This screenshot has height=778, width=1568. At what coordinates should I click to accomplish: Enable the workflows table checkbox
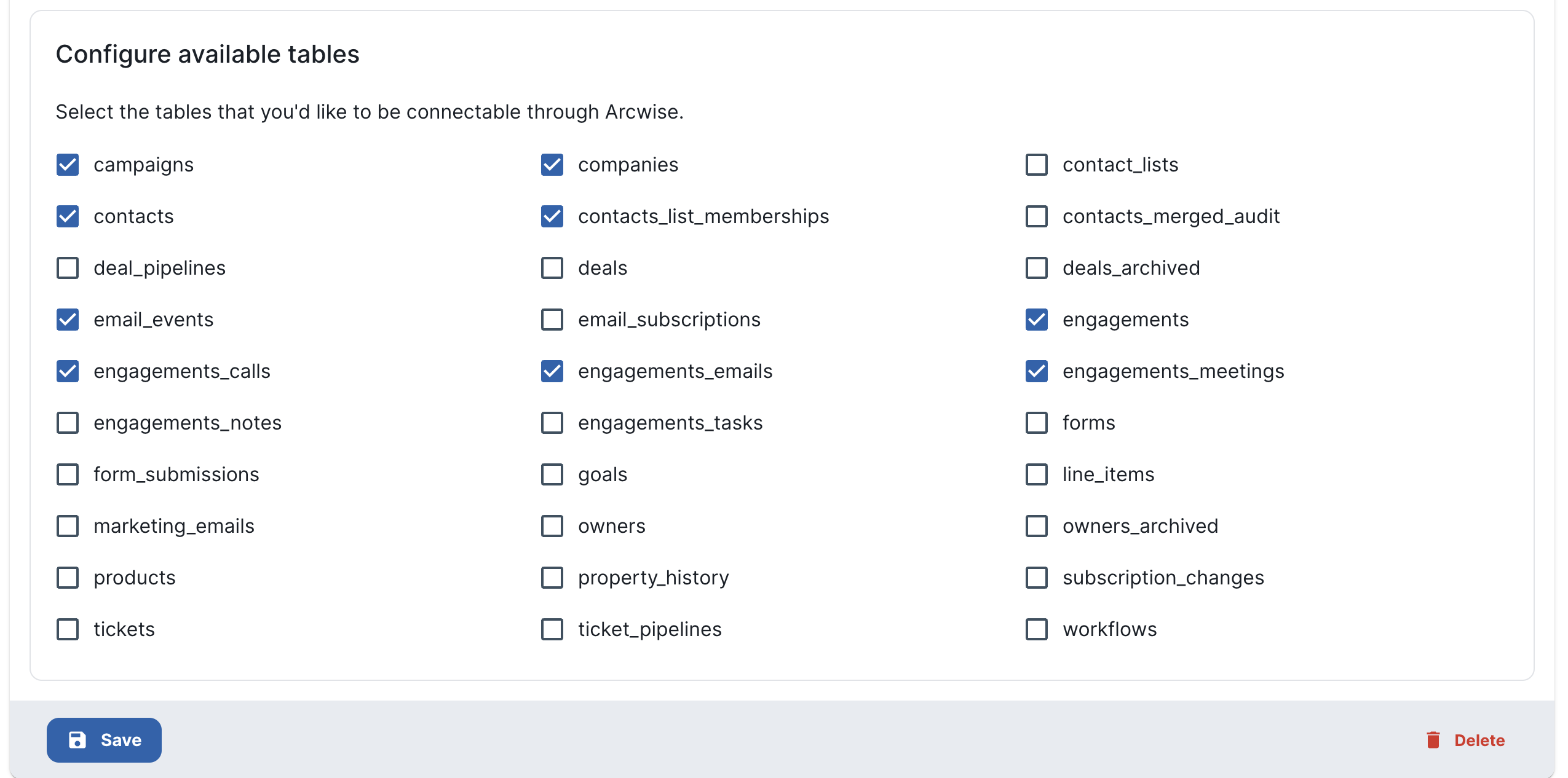point(1037,629)
